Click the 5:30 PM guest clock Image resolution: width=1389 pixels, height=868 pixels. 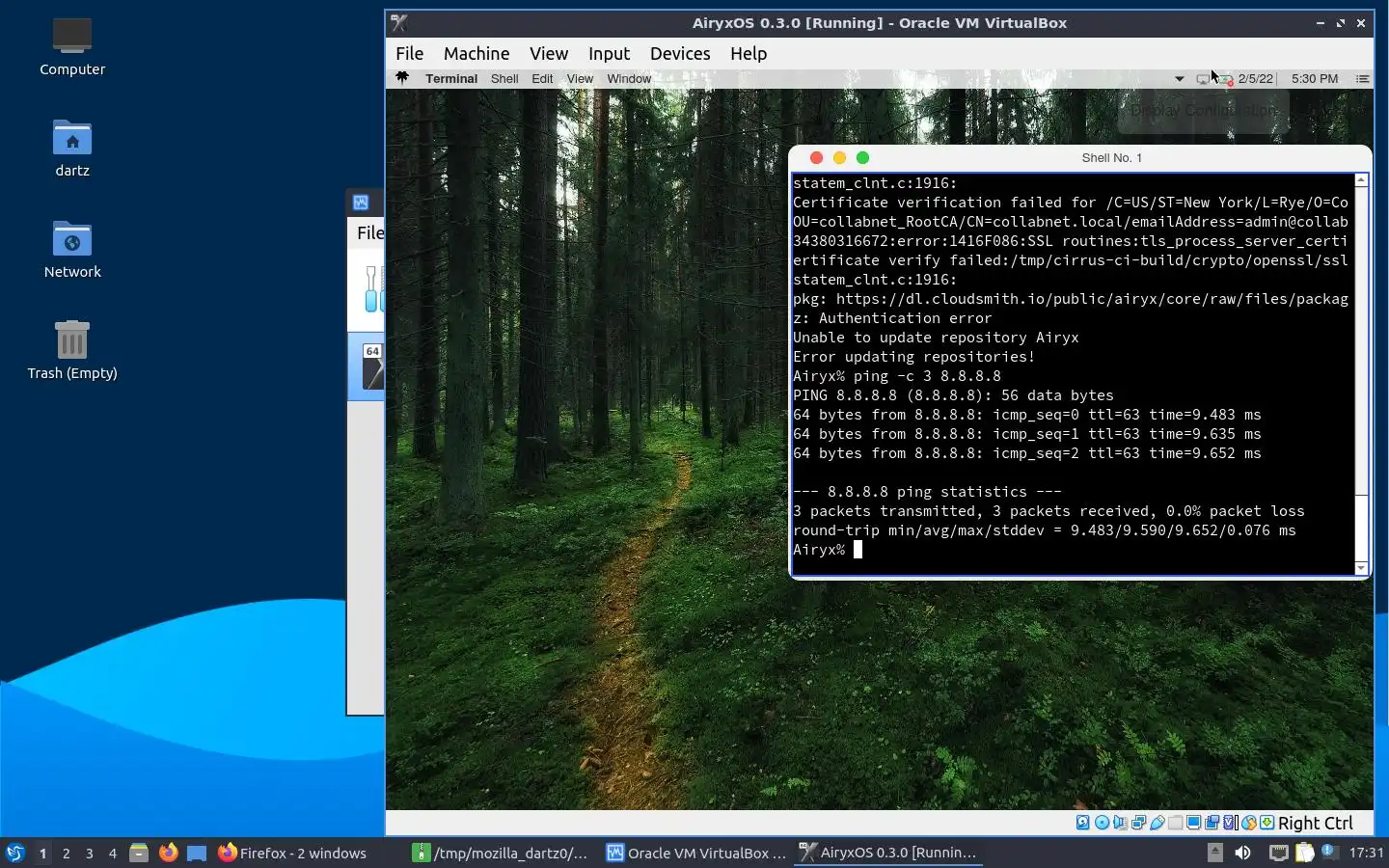tap(1315, 79)
